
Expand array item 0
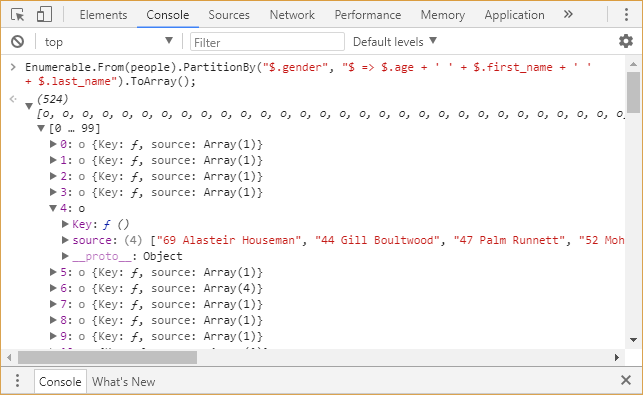coord(53,144)
